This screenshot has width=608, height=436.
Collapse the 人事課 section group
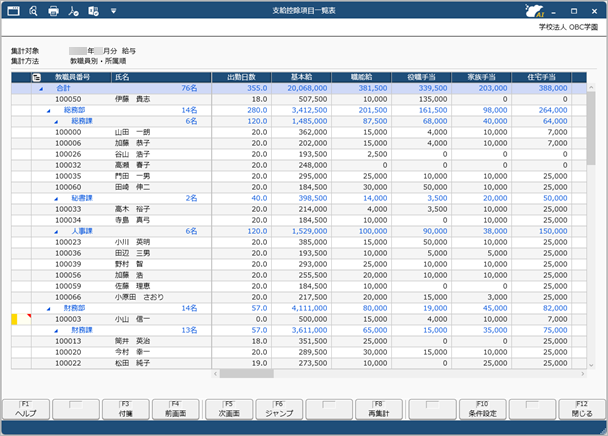point(57,230)
